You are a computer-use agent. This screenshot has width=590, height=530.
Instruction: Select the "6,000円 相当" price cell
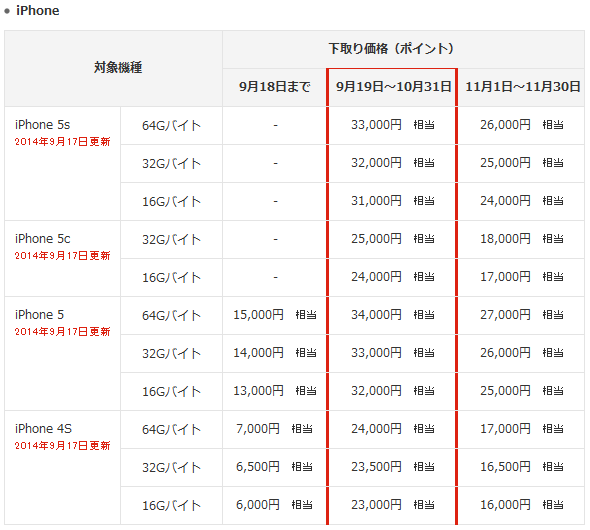coord(274,504)
